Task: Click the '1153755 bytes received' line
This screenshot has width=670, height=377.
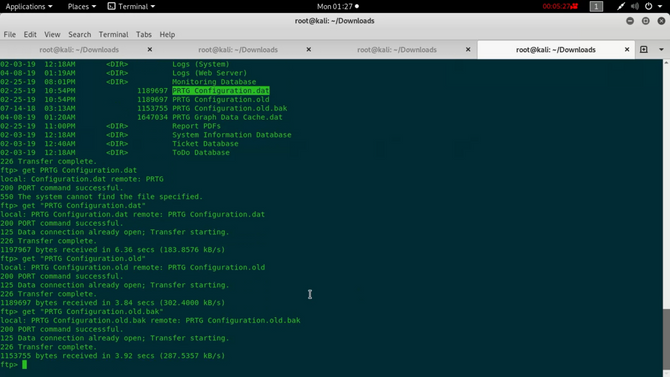Action: 112,356
